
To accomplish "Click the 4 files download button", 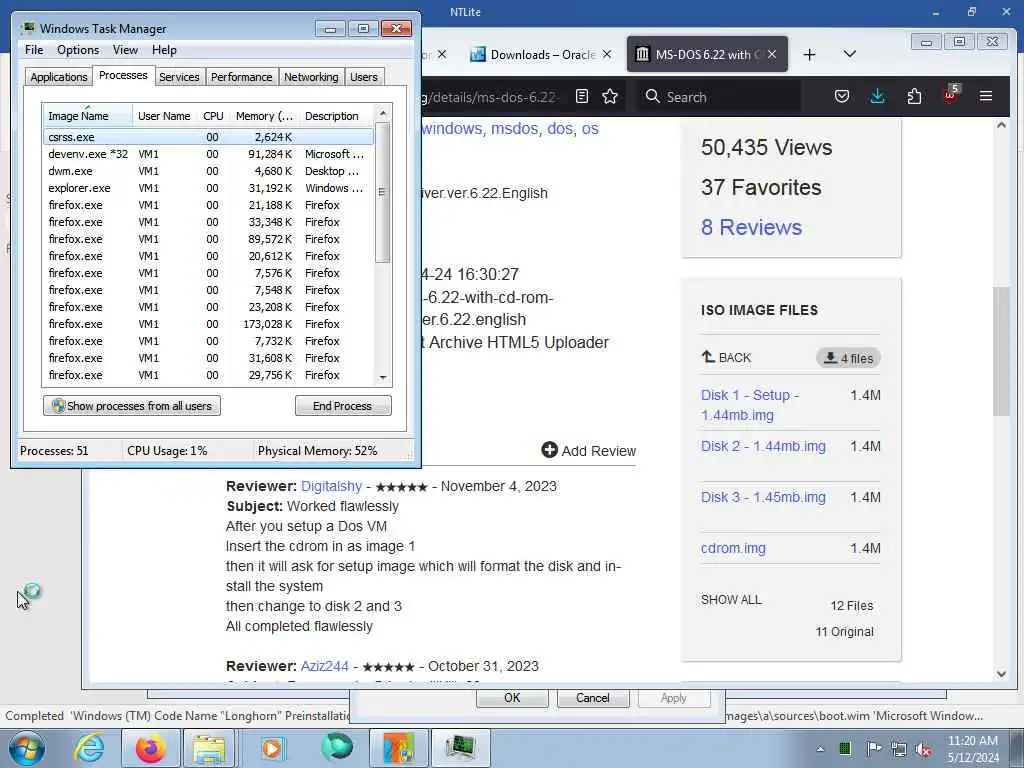I will pyautogui.click(x=848, y=358).
